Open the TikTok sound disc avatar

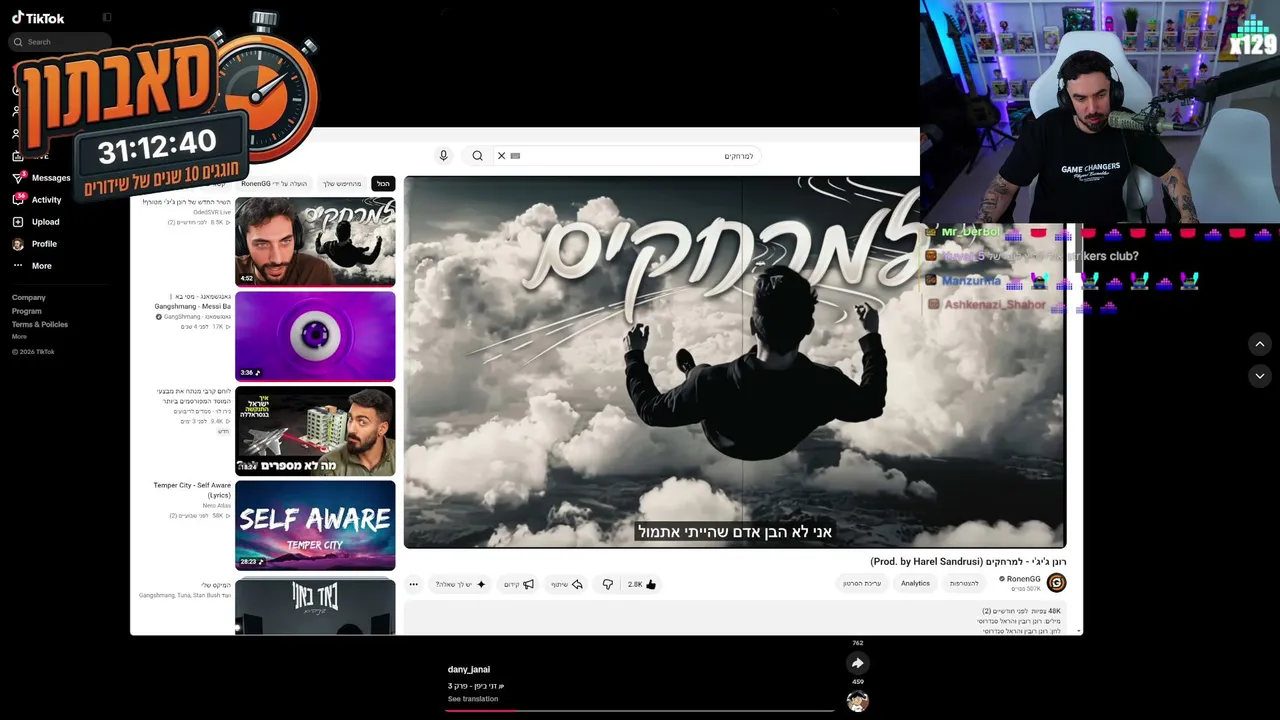(x=857, y=701)
